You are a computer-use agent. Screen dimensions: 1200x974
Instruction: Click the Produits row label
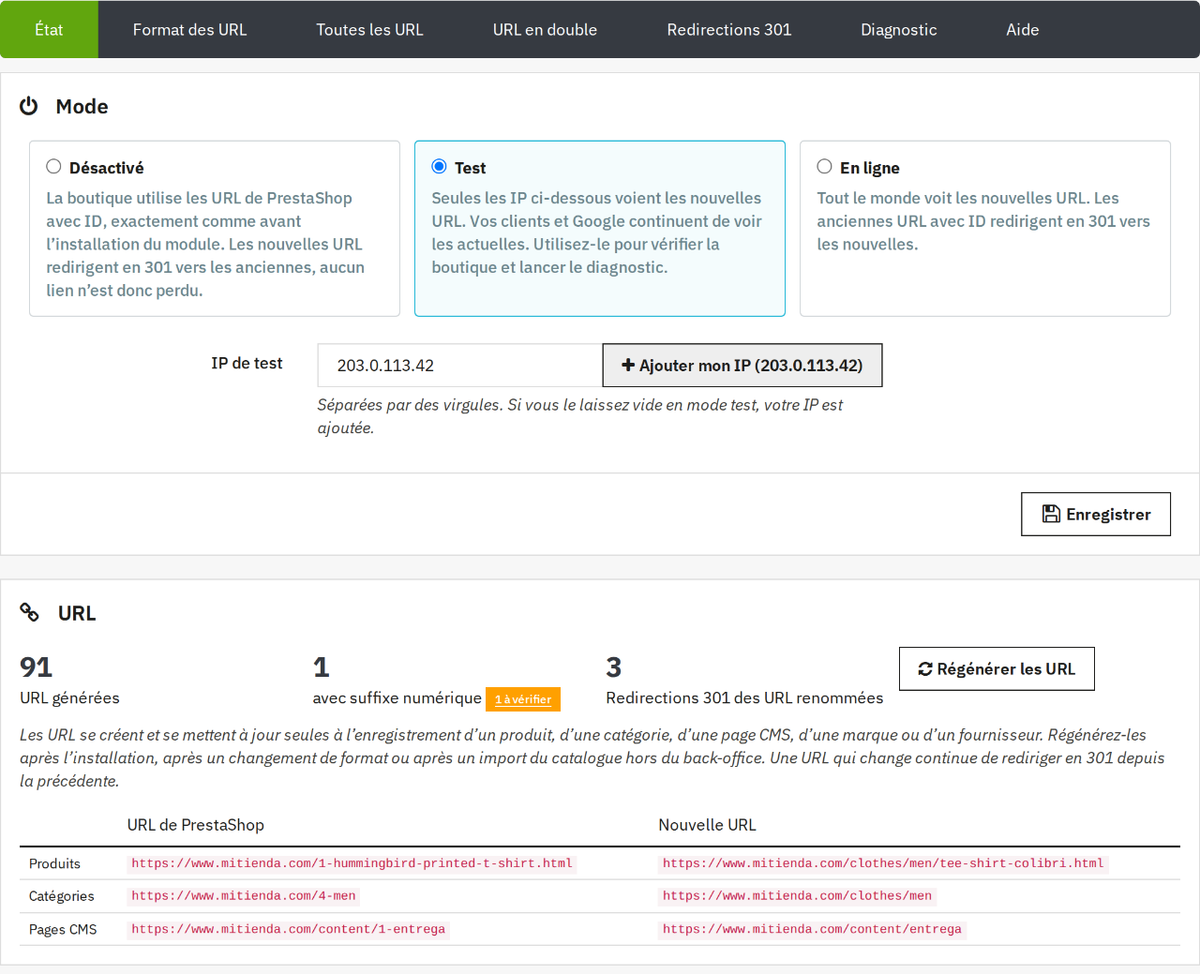point(55,863)
